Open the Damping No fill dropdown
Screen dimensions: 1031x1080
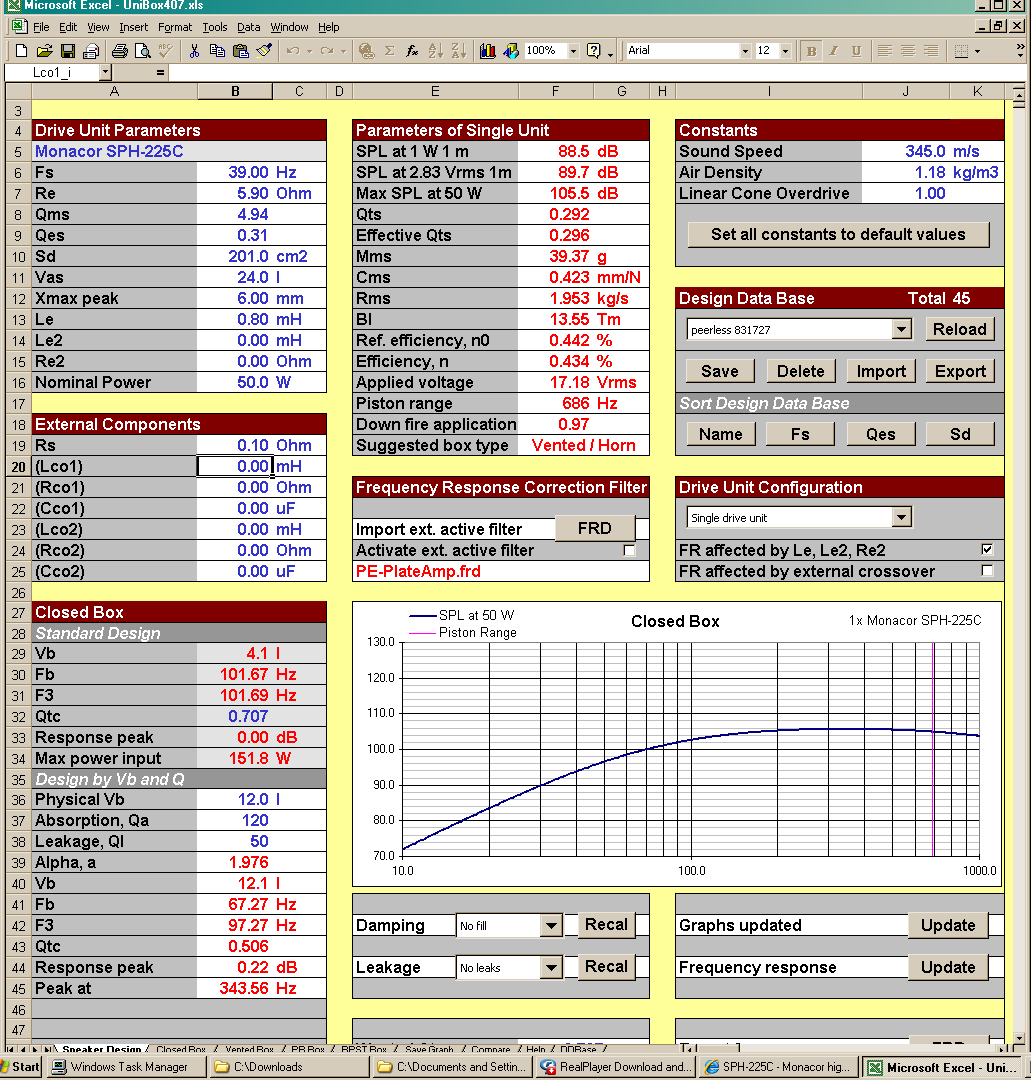point(551,926)
